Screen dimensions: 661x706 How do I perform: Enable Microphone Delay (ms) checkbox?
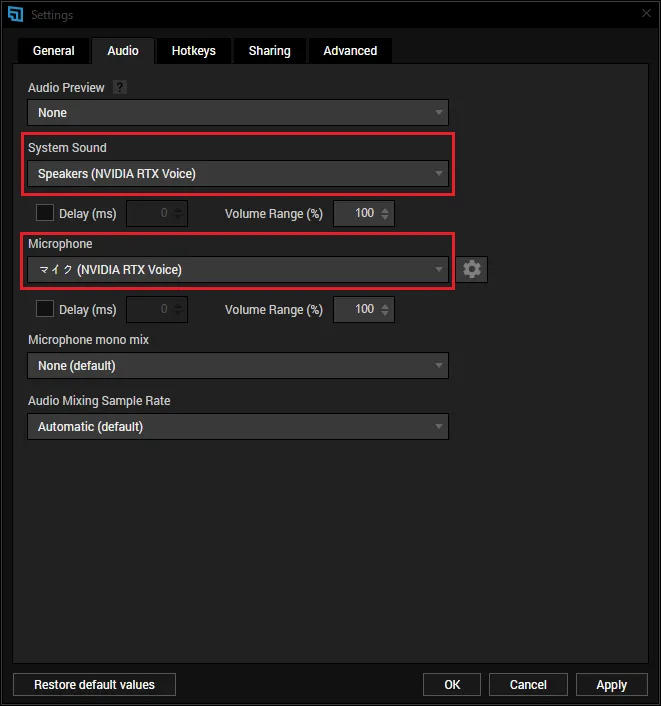tap(45, 309)
